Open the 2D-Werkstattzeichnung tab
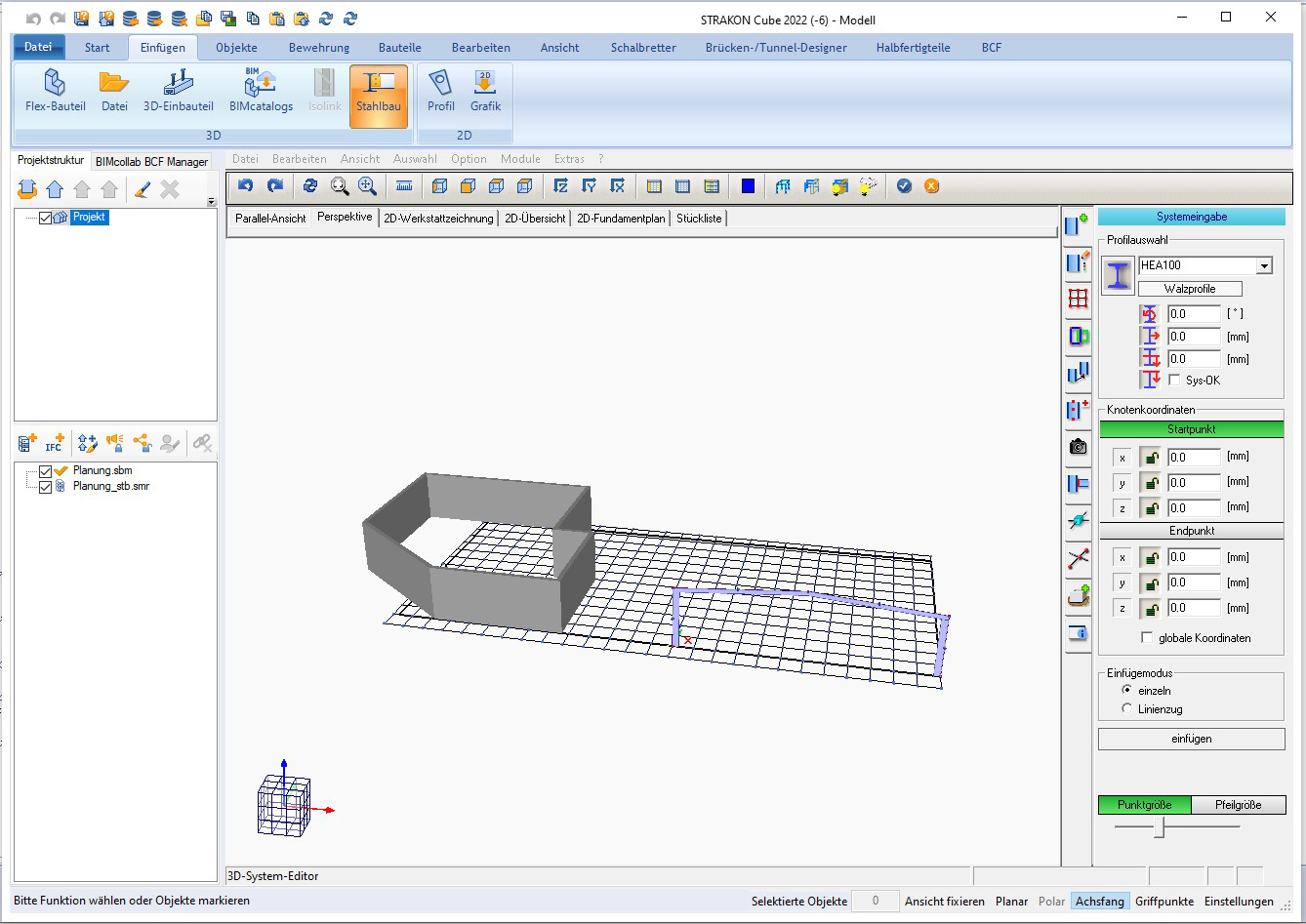 [x=438, y=219]
